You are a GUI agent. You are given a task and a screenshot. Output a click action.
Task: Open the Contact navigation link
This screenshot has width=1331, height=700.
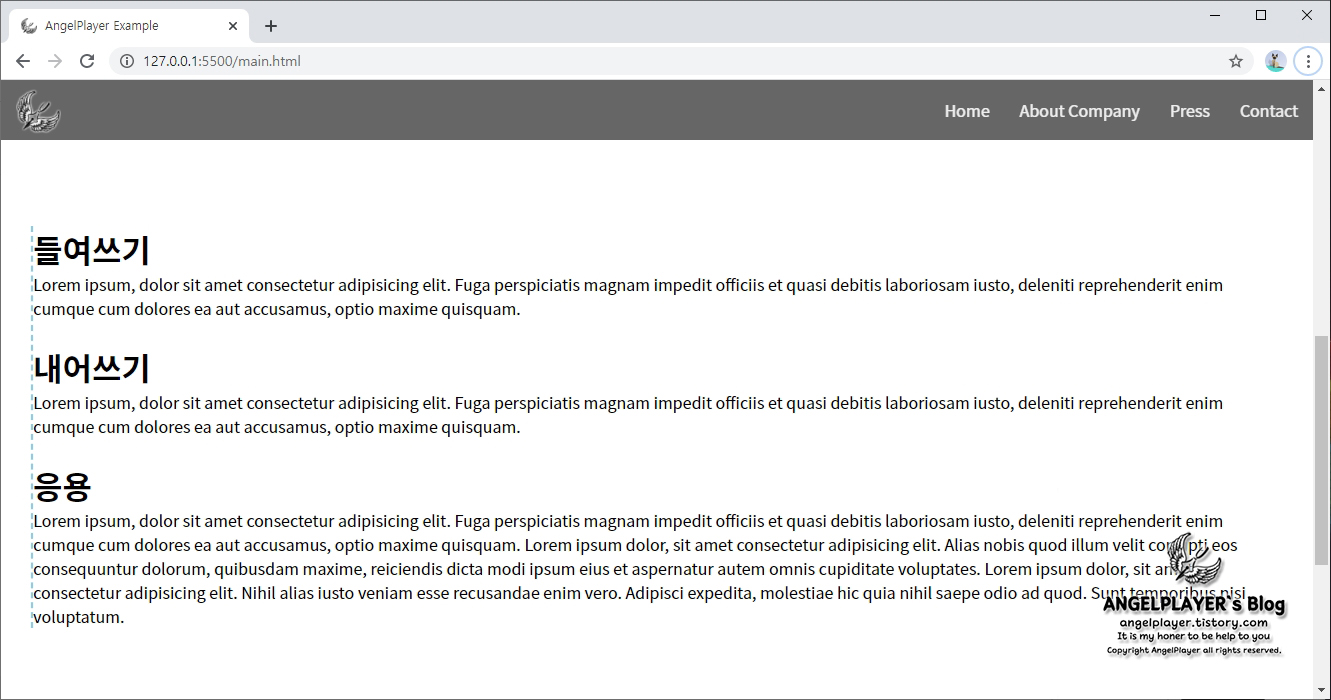(1269, 111)
